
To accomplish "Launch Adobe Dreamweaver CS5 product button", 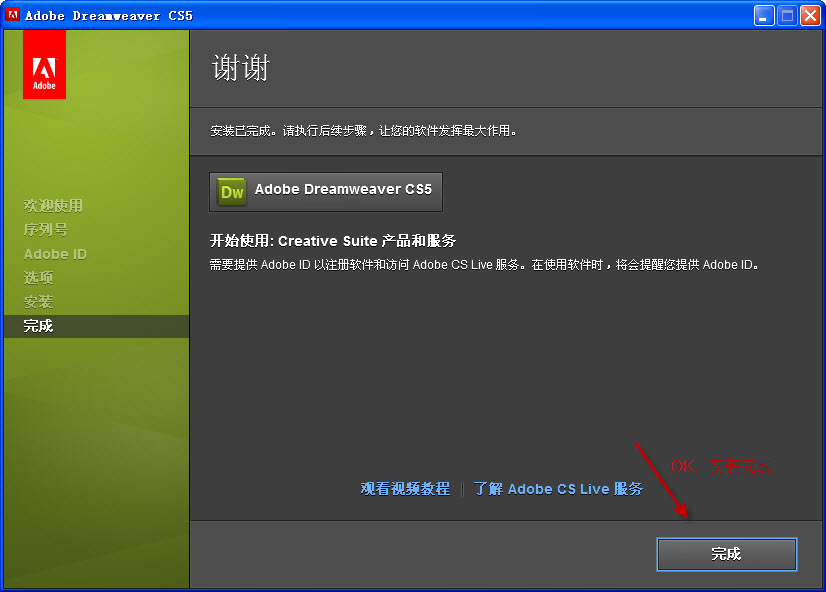I will pos(326,192).
